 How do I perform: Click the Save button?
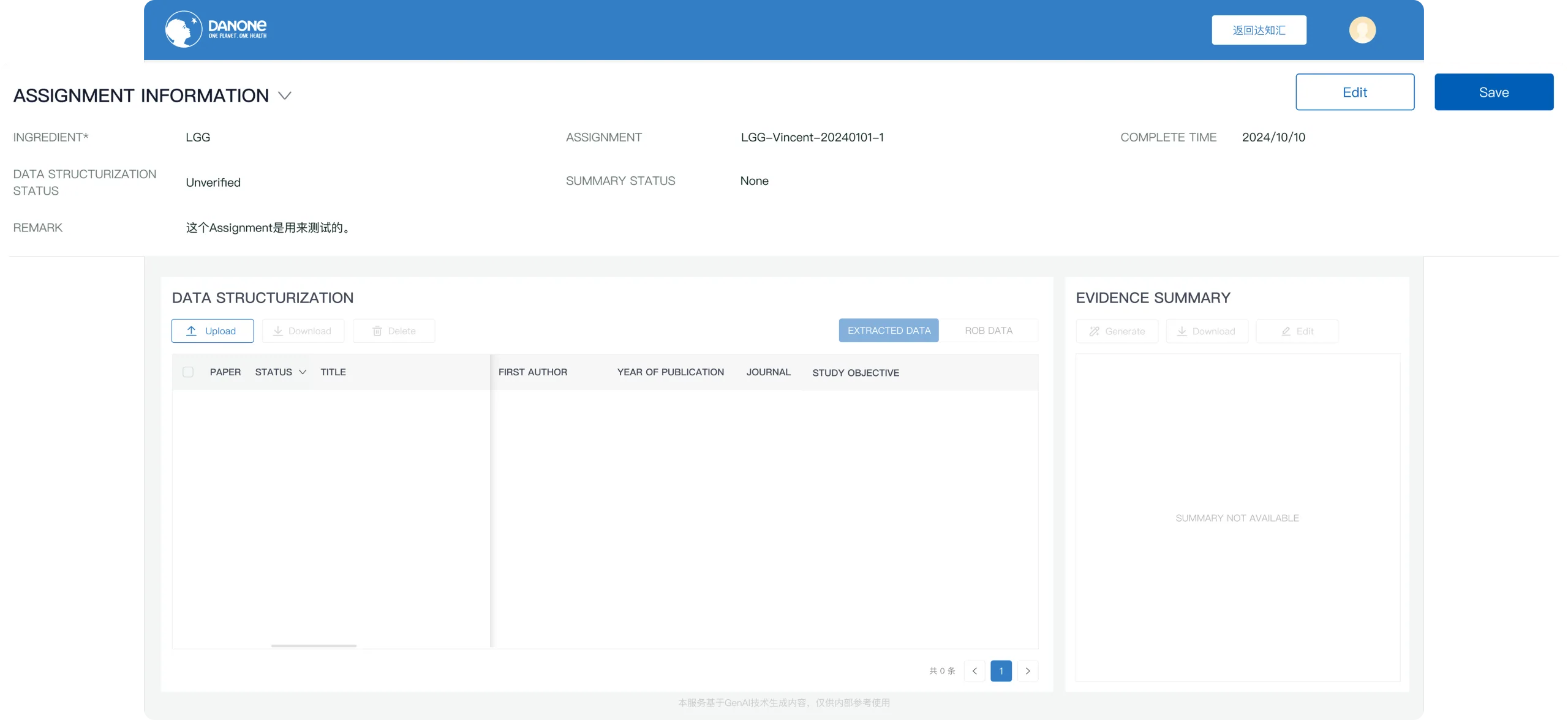click(1494, 92)
